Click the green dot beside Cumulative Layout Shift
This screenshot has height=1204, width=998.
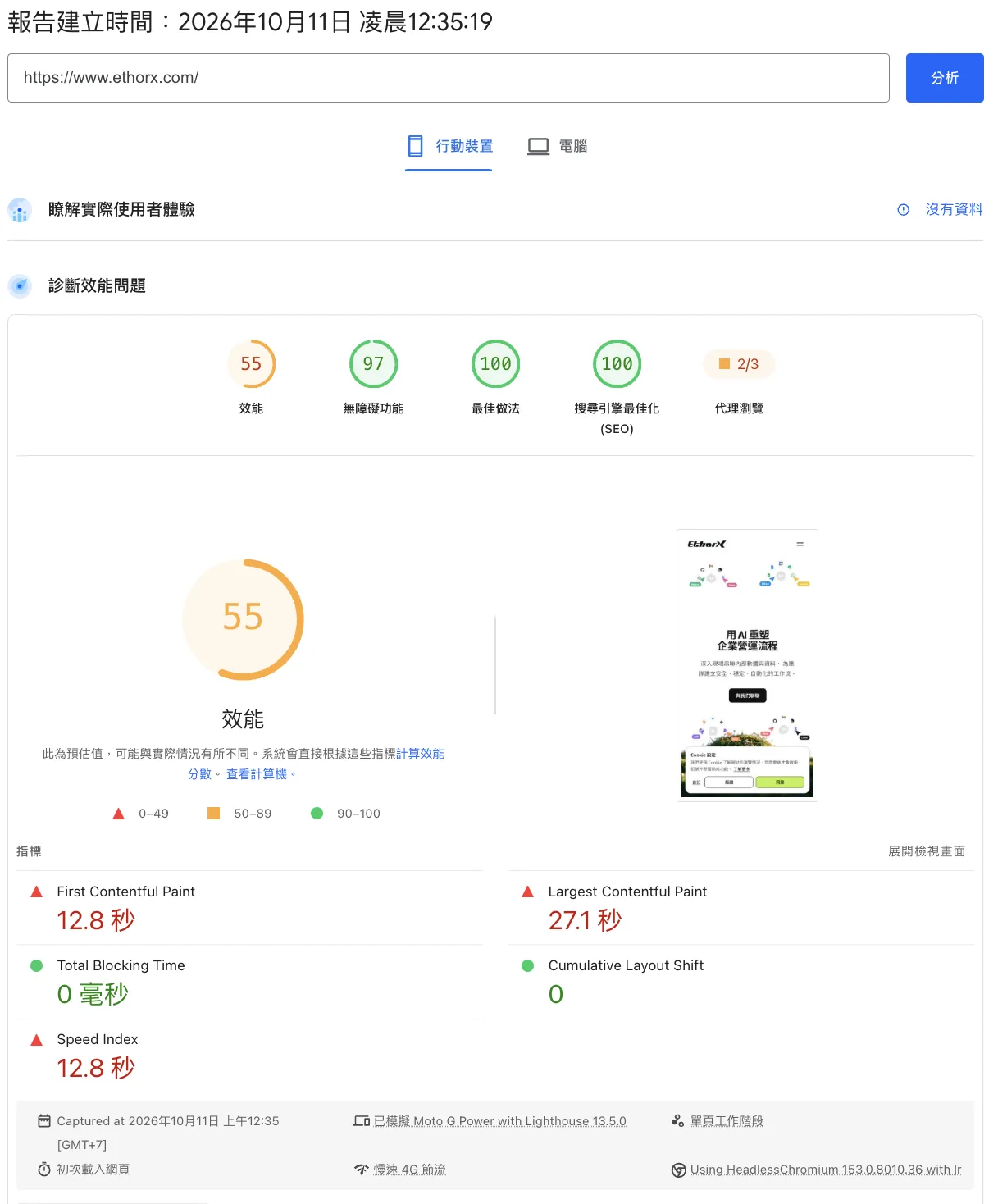tap(527, 965)
